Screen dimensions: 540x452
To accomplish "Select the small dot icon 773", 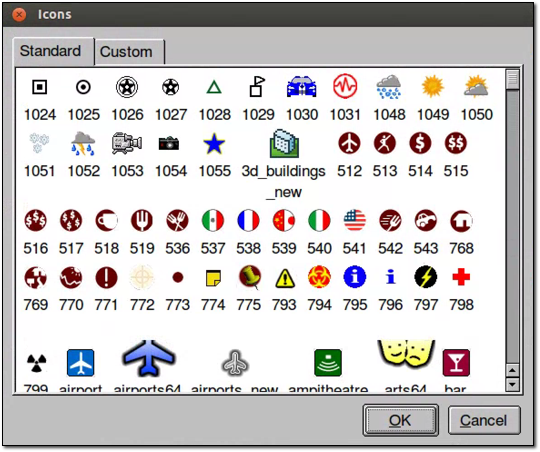I will [177, 278].
